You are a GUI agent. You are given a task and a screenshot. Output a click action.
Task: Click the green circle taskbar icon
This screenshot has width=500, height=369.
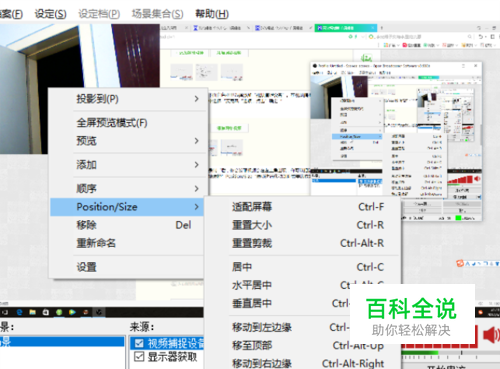[x=59, y=312]
